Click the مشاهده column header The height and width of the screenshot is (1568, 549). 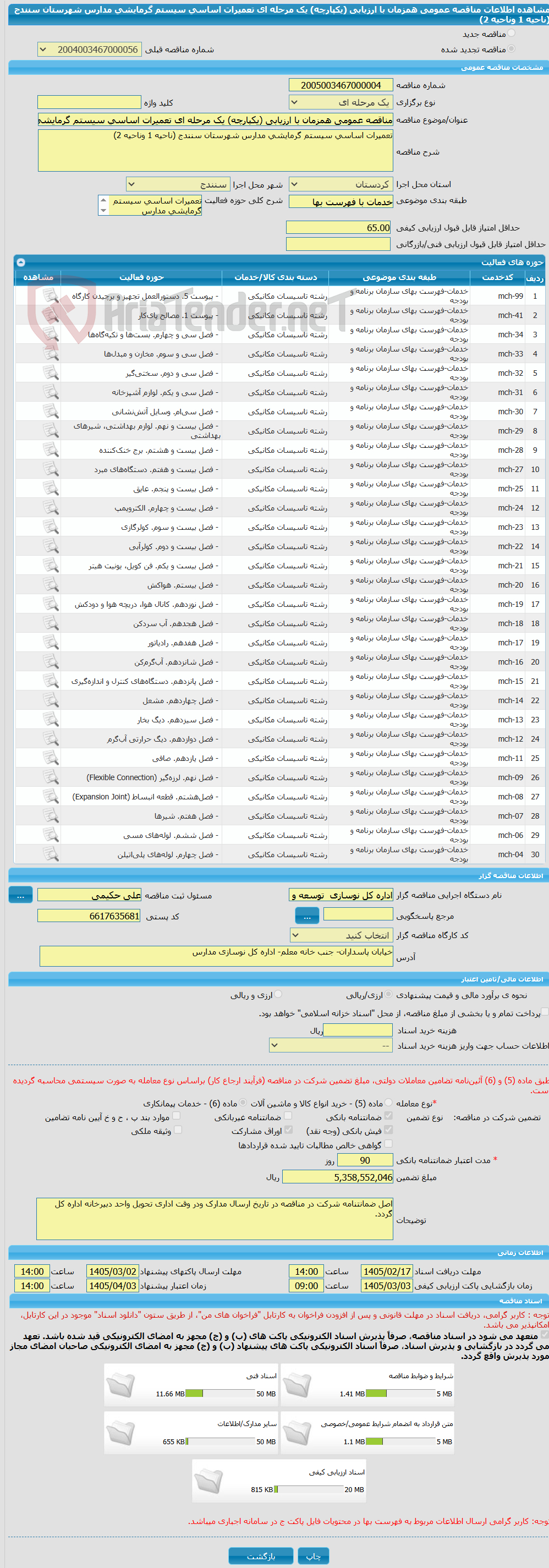point(38,278)
